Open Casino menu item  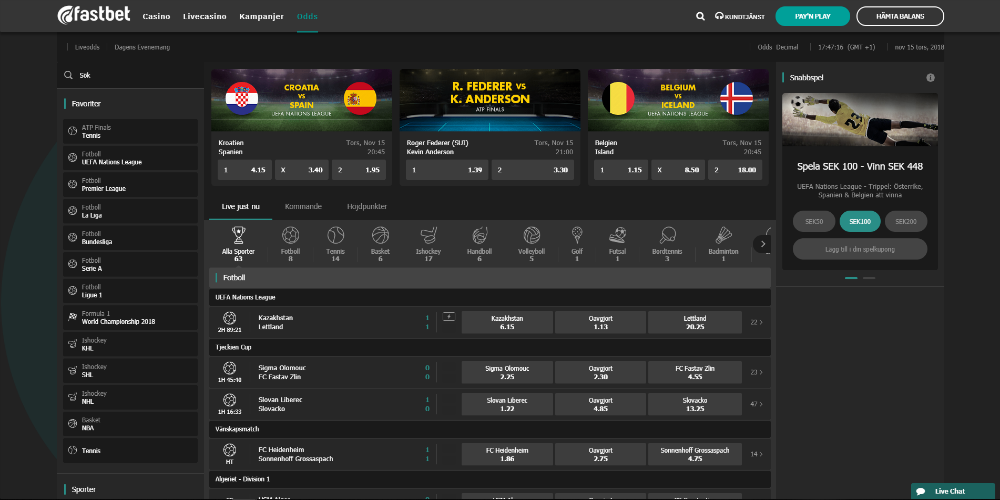click(x=156, y=17)
